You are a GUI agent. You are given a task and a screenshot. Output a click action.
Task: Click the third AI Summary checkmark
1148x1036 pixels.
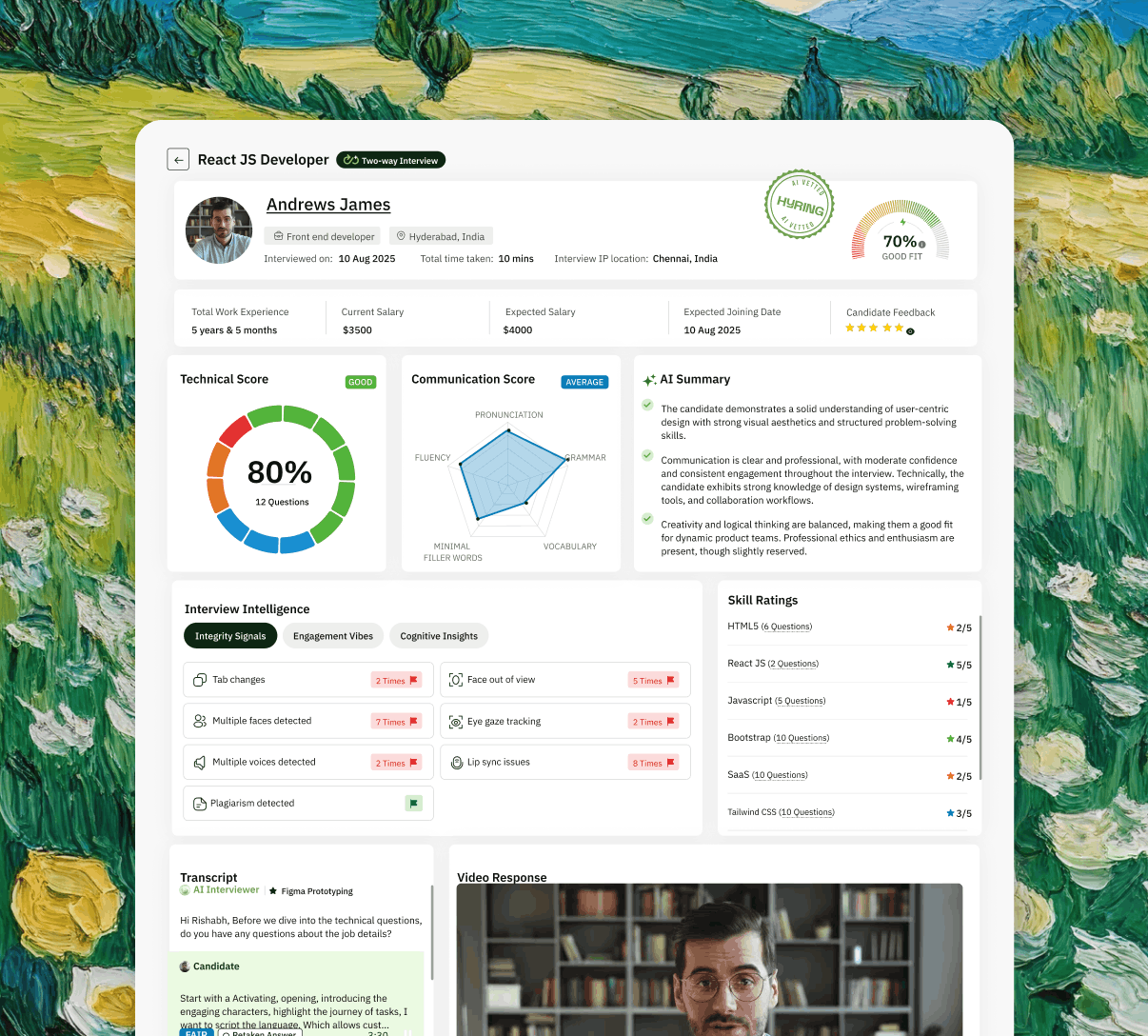[647, 520]
